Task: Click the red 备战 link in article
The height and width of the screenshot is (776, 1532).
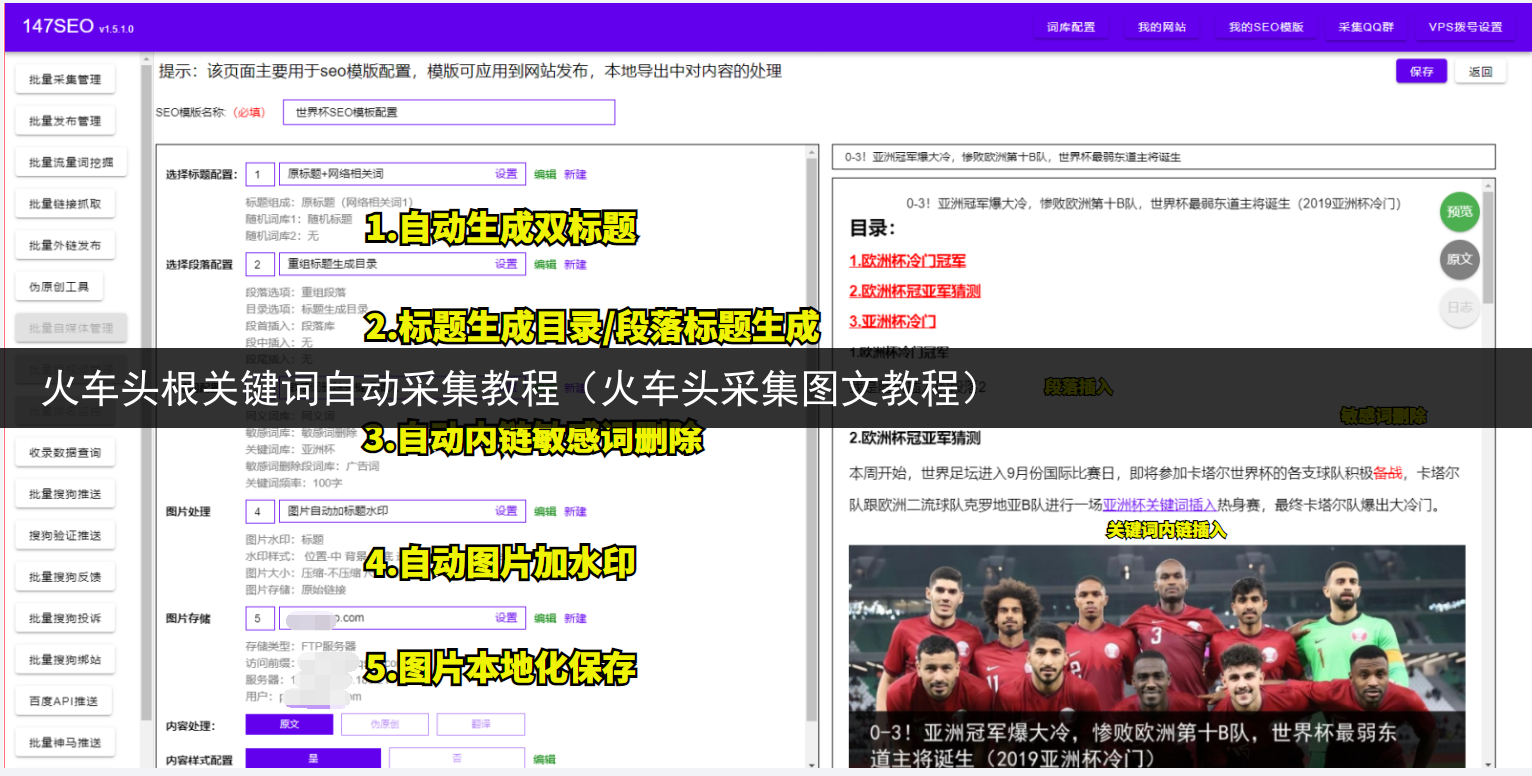Action: (x=1388, y=473)
